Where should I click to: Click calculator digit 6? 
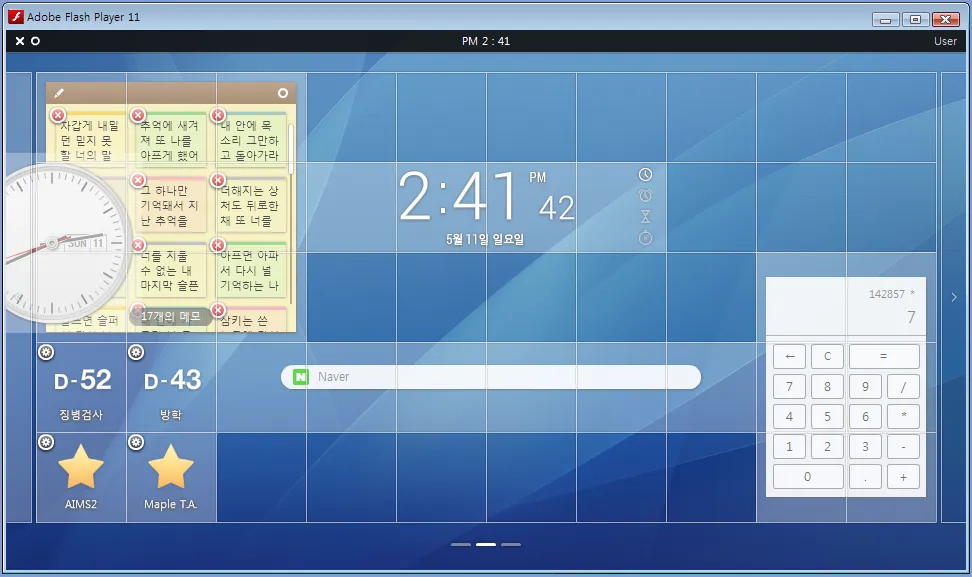pyautogui.click(x=865, y=416)
